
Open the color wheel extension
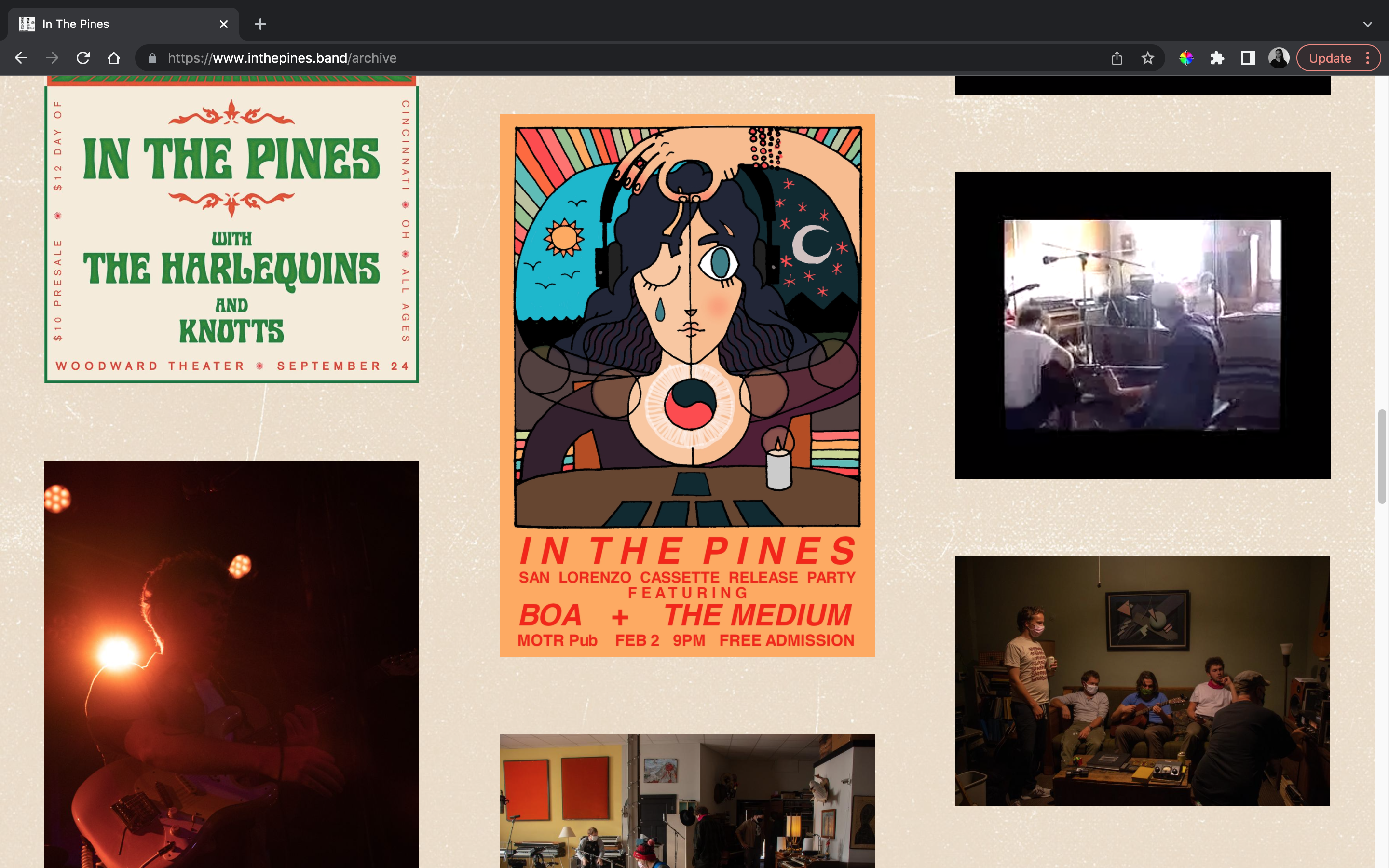pos(1186,58)
